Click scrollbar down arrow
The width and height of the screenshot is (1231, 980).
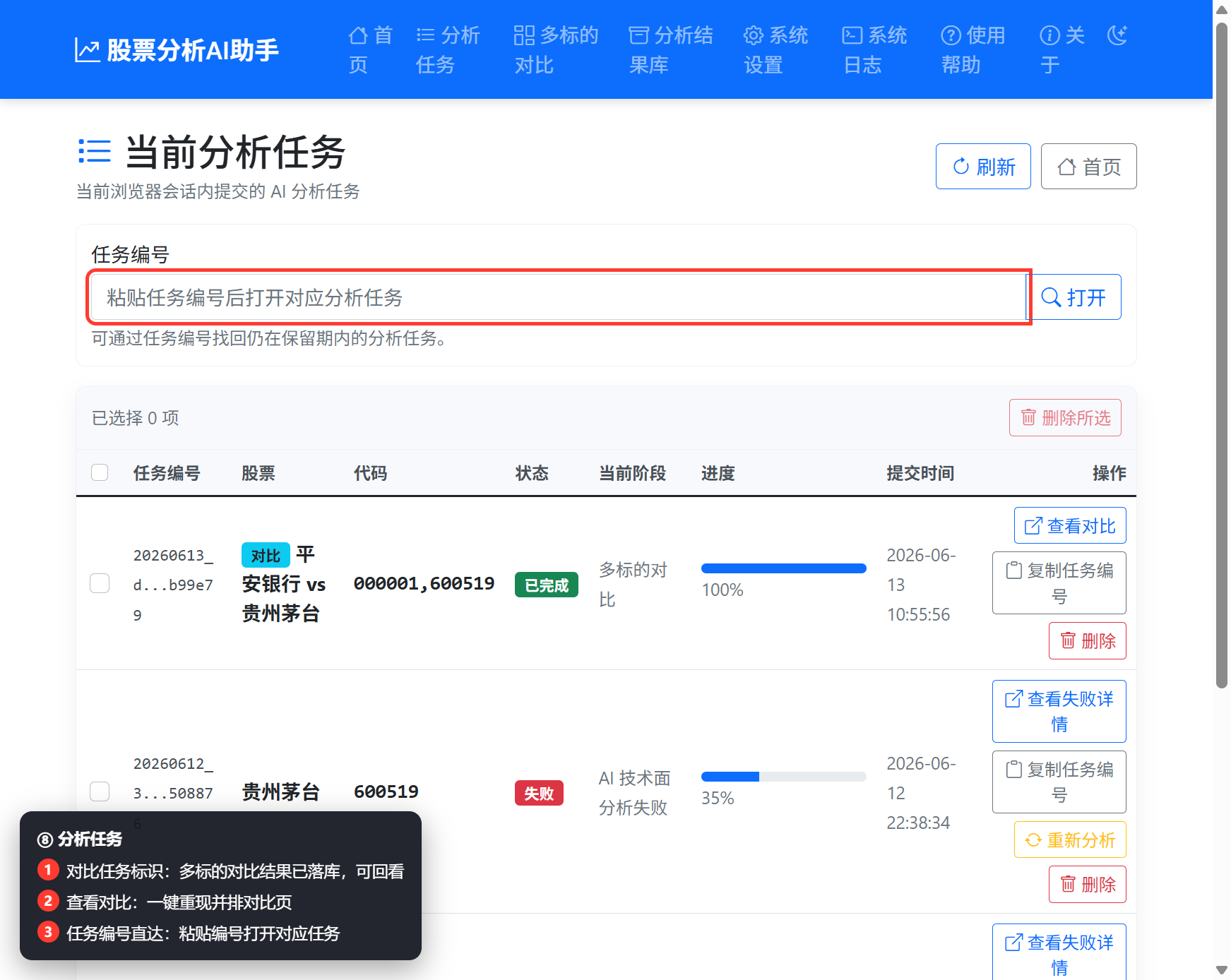coord(1222,969)
